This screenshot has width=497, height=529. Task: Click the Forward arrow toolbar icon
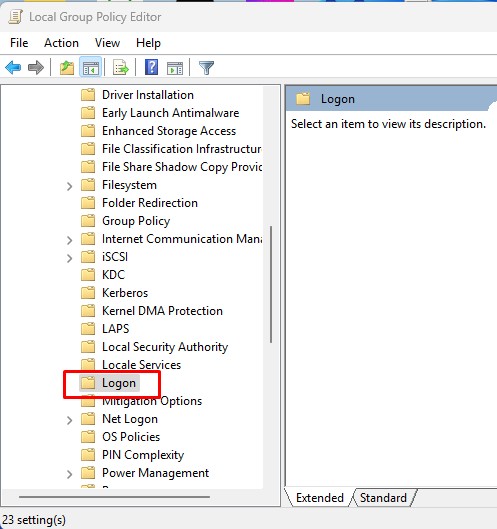pyautogui.click(x=36, y=68)
